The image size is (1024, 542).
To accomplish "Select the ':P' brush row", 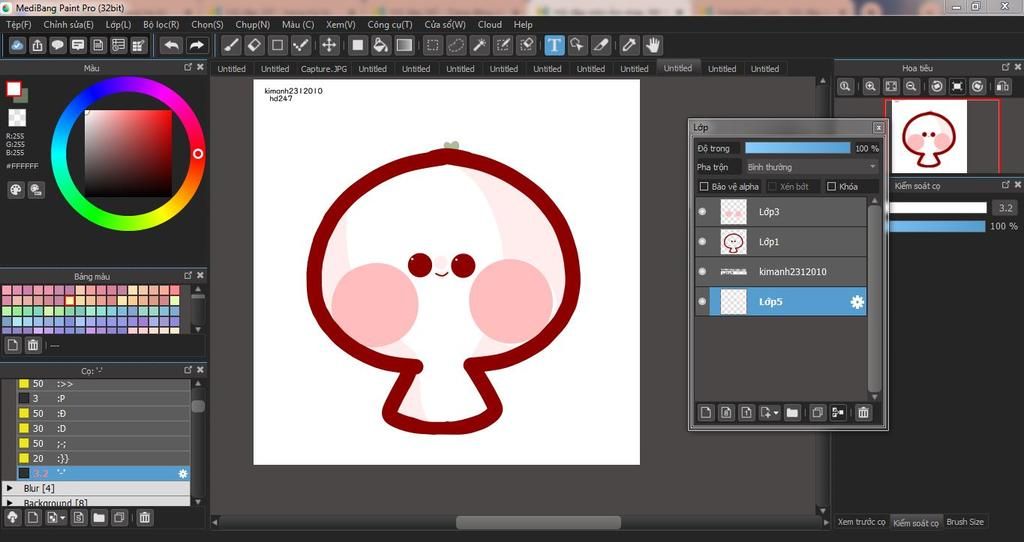I will 103,398.
